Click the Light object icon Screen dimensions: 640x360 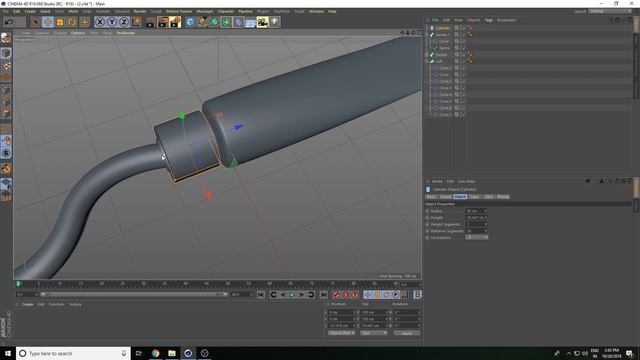coord(275,22)
